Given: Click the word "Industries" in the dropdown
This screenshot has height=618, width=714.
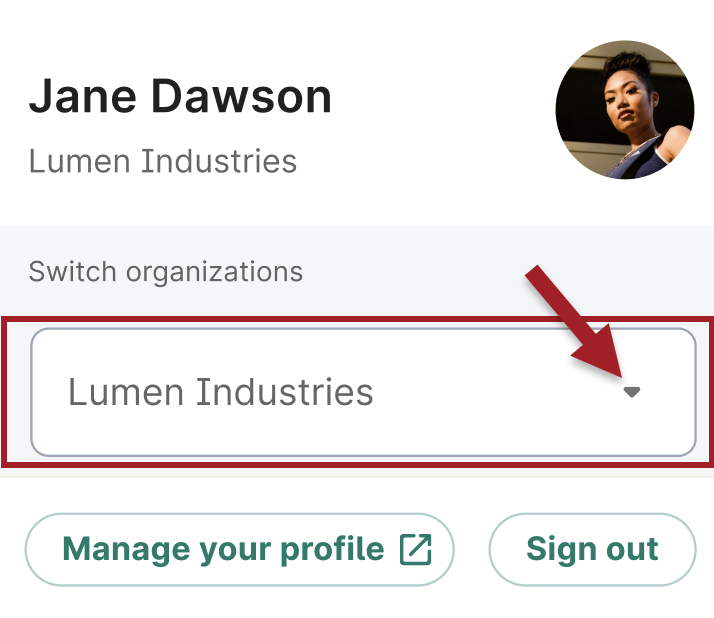Looking at the screenshot, I should [284, 392].
